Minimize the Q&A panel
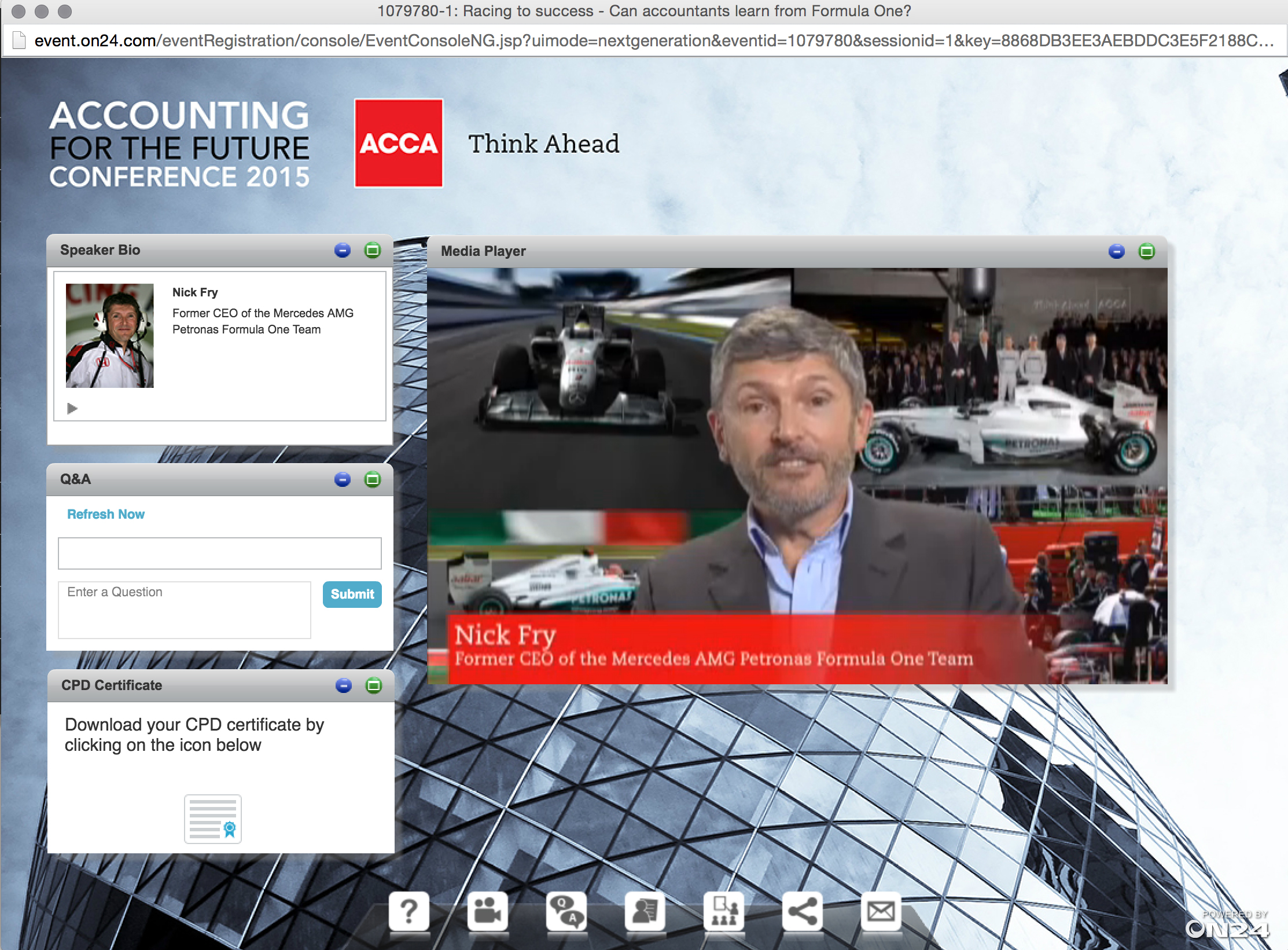This screenshot has width=1288, height=950. (343, 479)
